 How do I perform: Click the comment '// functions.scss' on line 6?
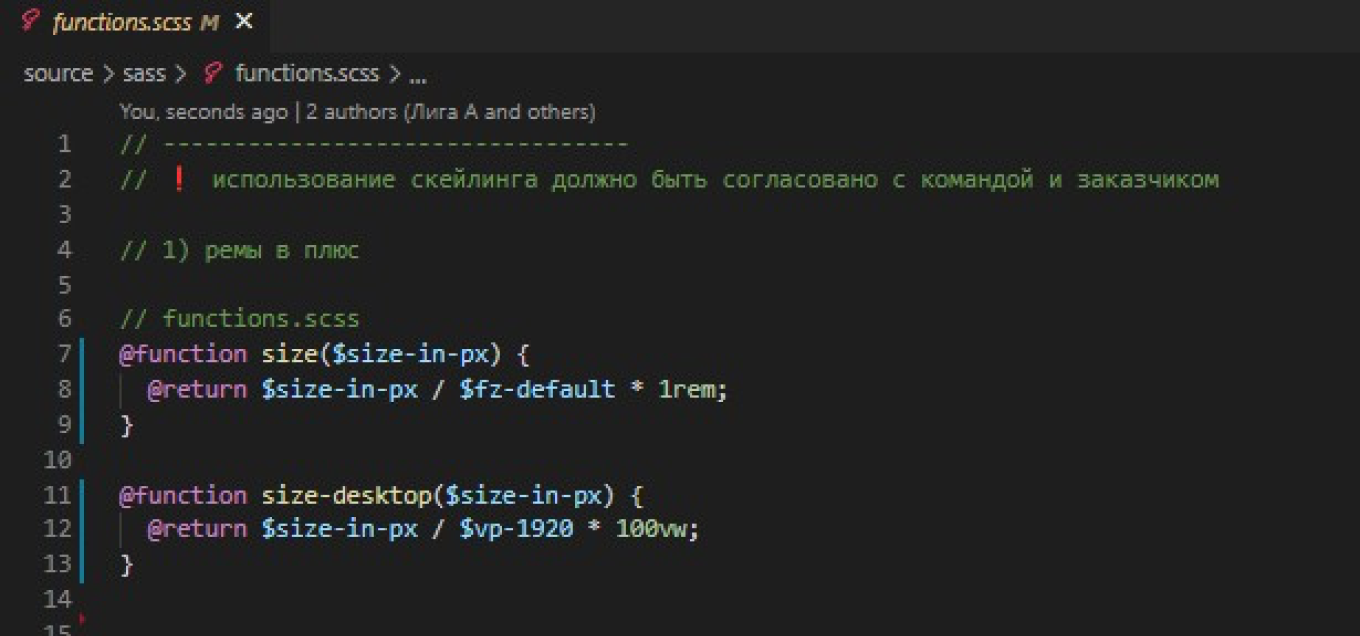pyautogui.click(x=239, y=319)
